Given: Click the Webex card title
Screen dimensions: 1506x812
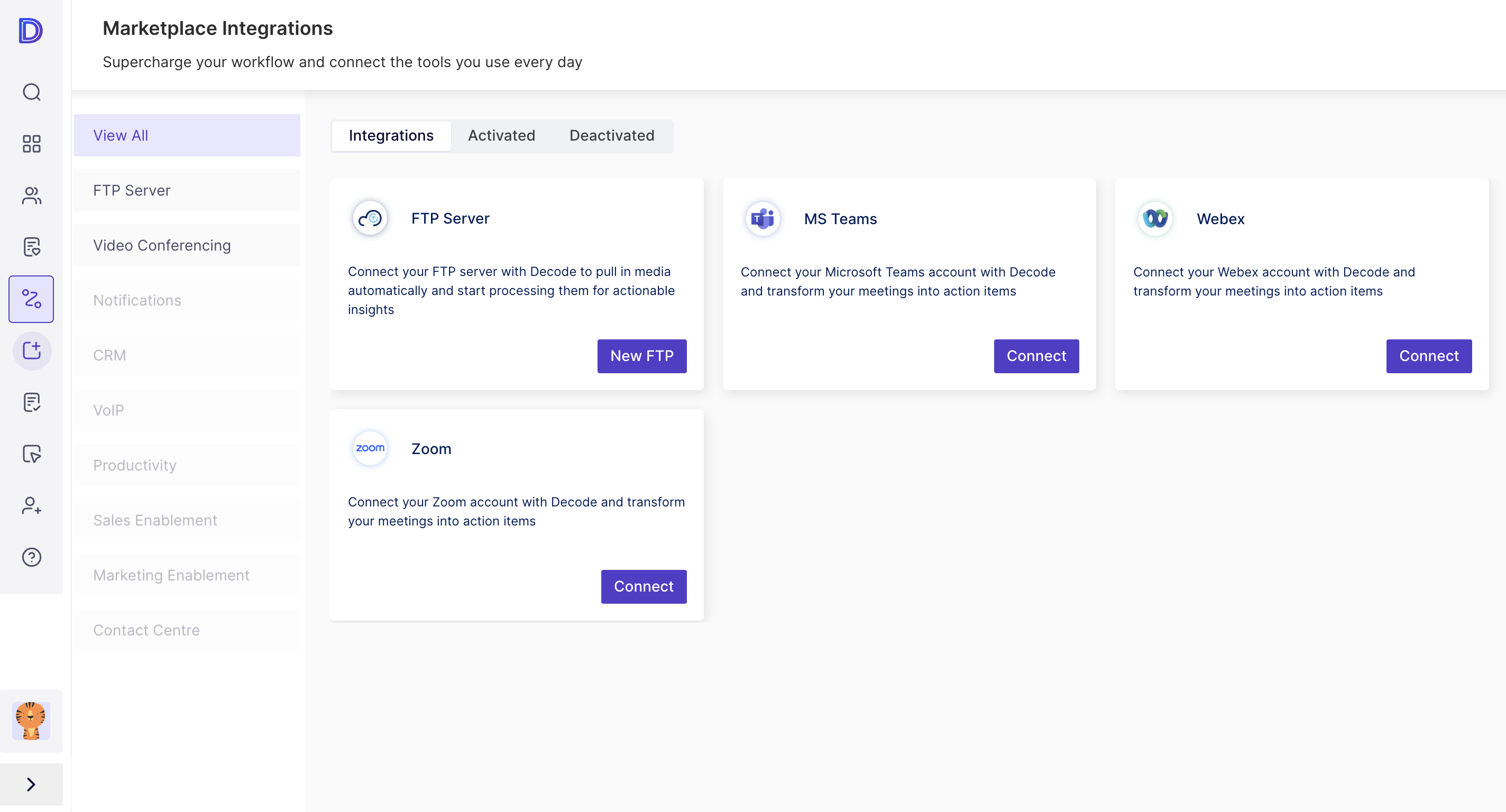Looking at the screenshot, I should (x=1220, y=219).
